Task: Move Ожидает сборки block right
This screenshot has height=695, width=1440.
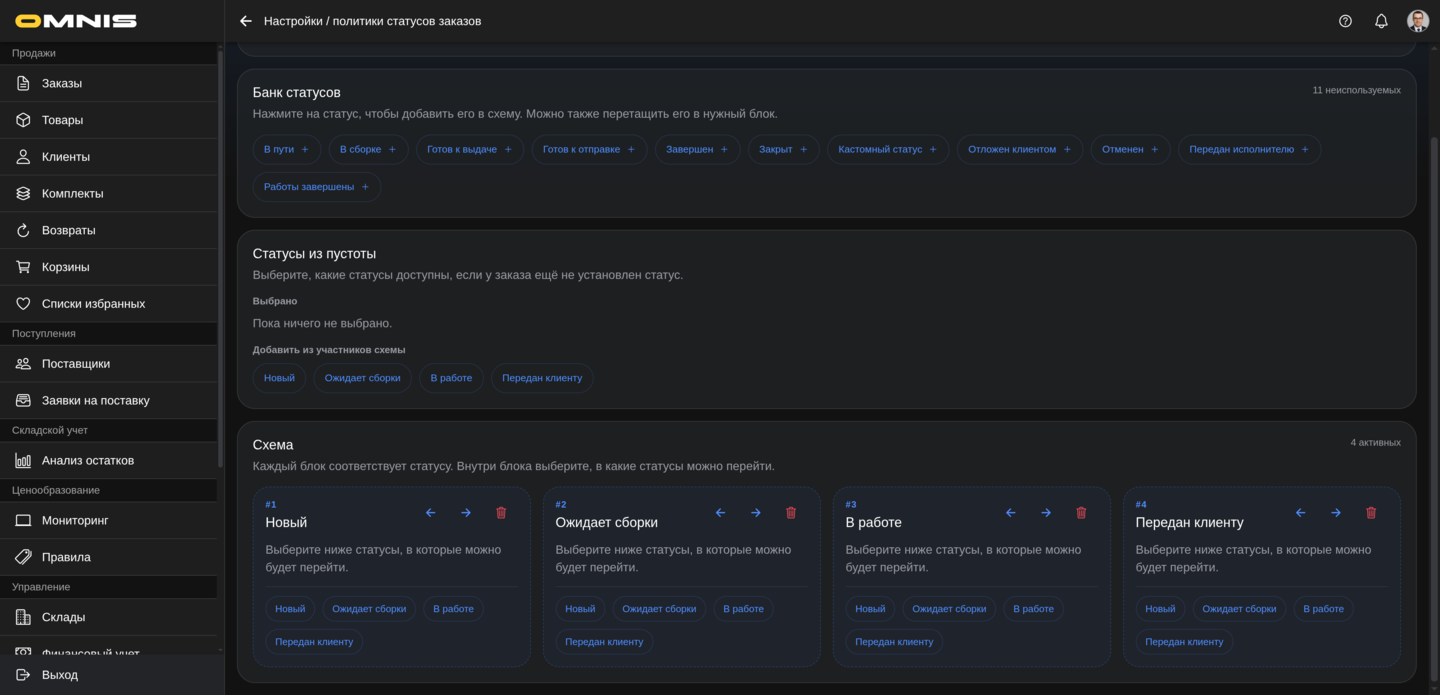Action: coord(756,513)
